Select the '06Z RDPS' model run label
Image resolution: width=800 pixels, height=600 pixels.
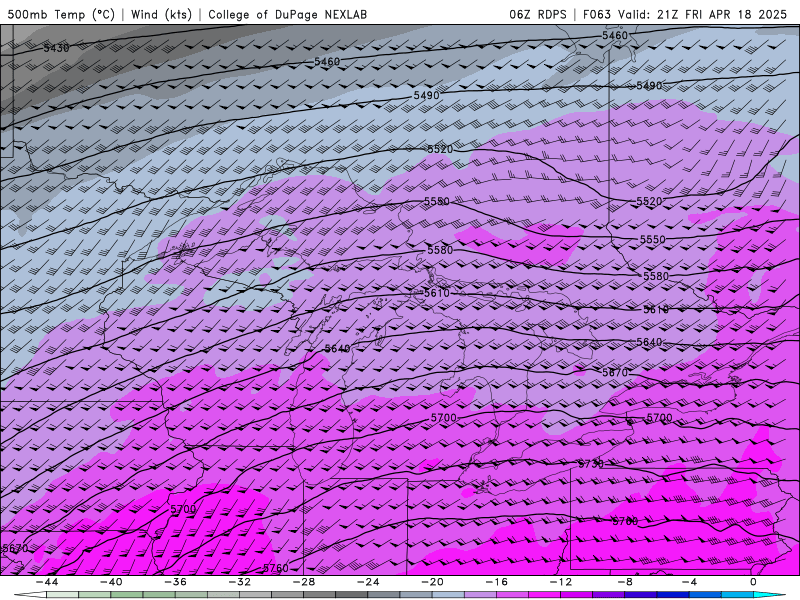[538, 14]
